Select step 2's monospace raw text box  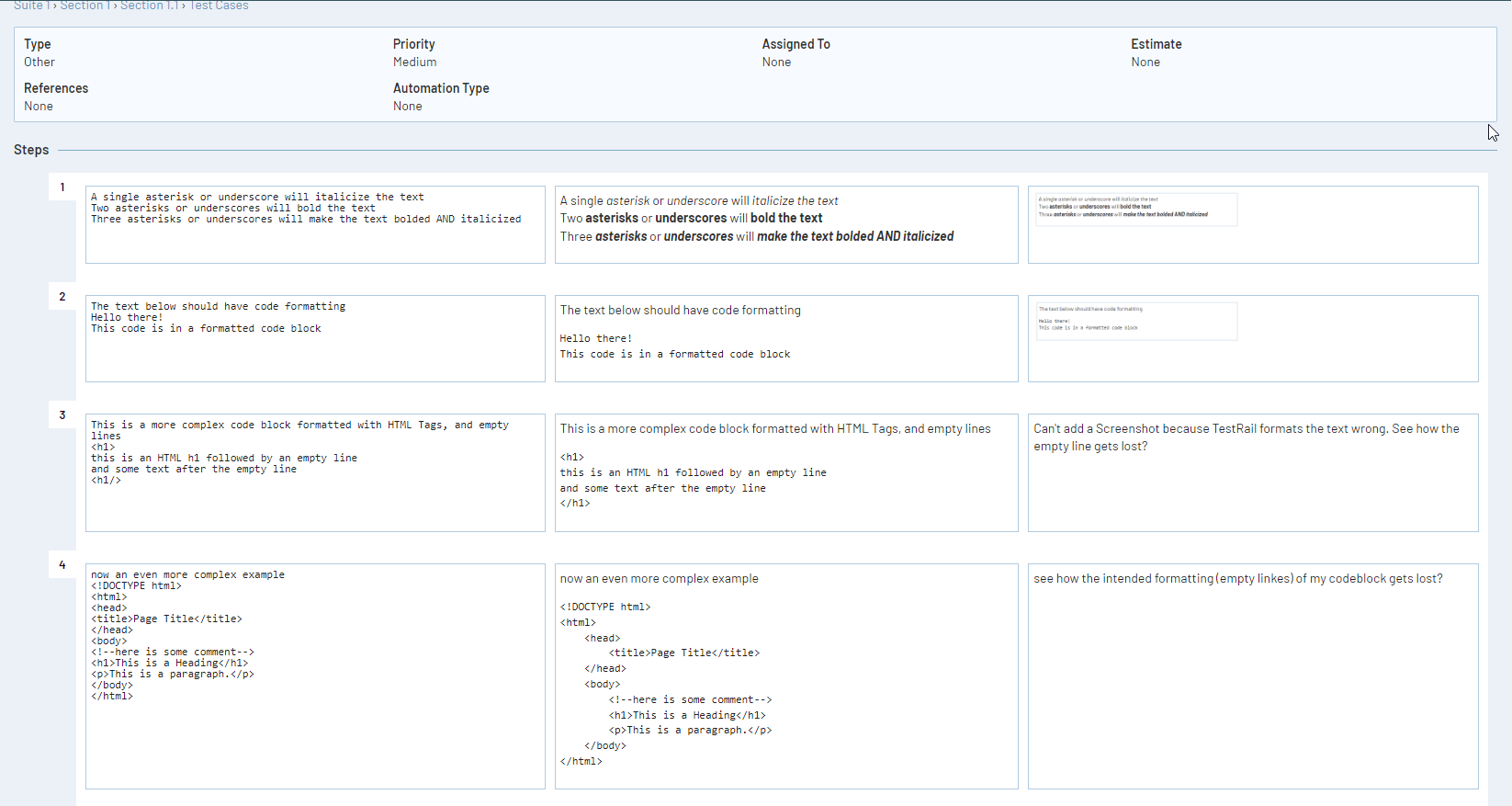point(315,338)
